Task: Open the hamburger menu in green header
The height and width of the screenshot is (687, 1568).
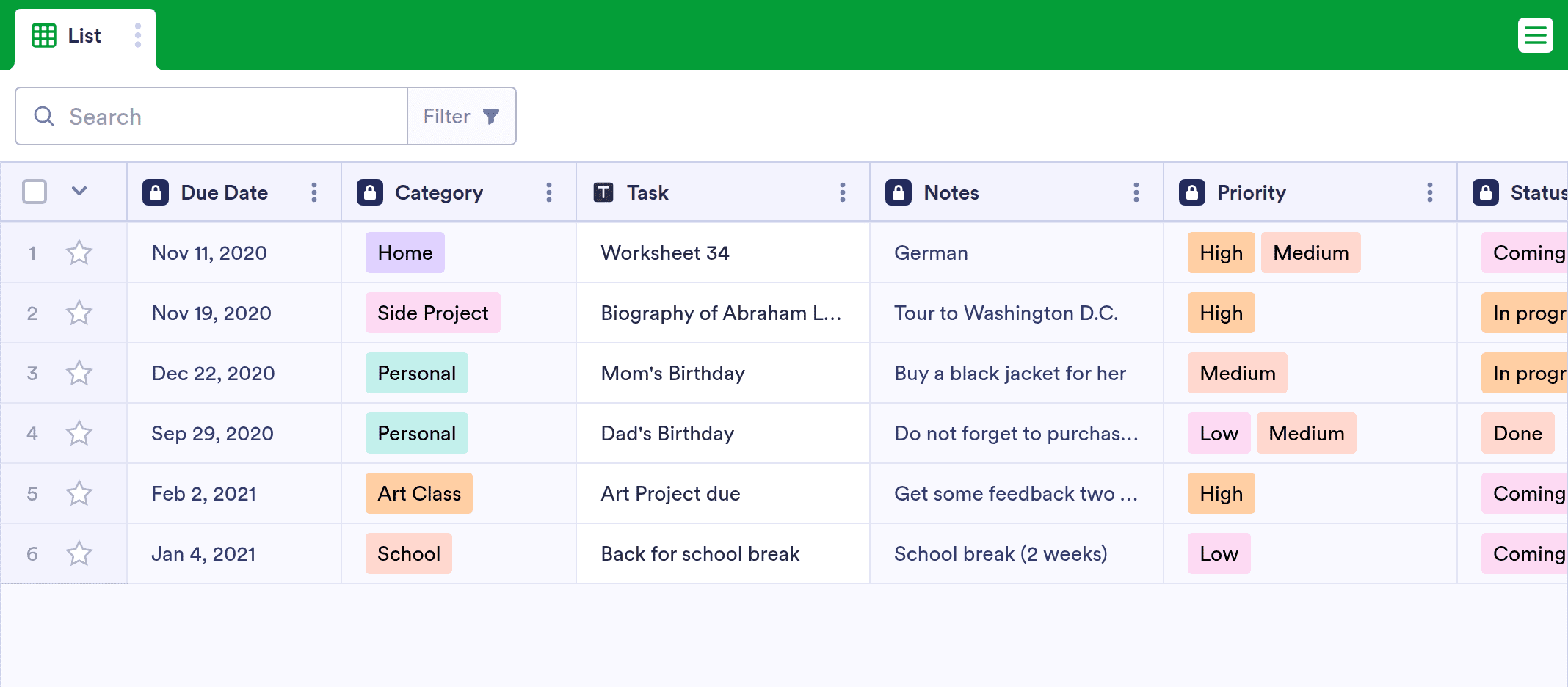Action: [1535, 35]
